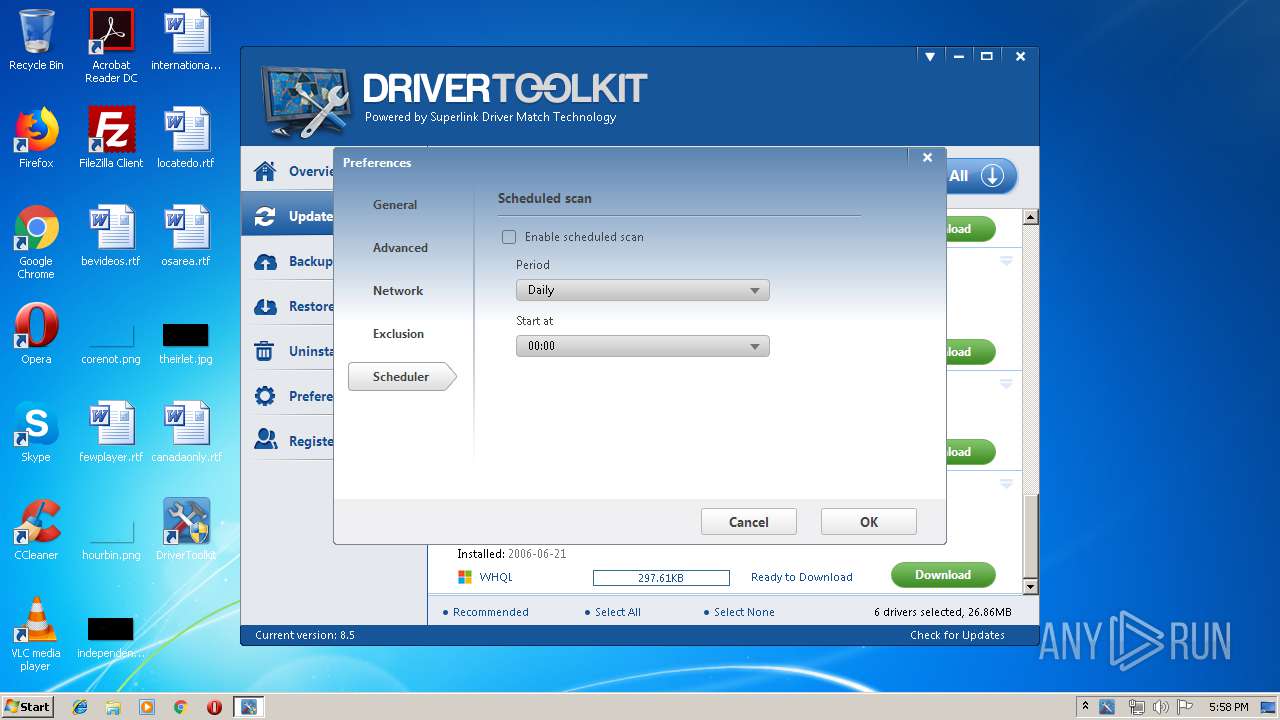
Task: Open Google Chrome desktop icon
Action: point(36,242)
